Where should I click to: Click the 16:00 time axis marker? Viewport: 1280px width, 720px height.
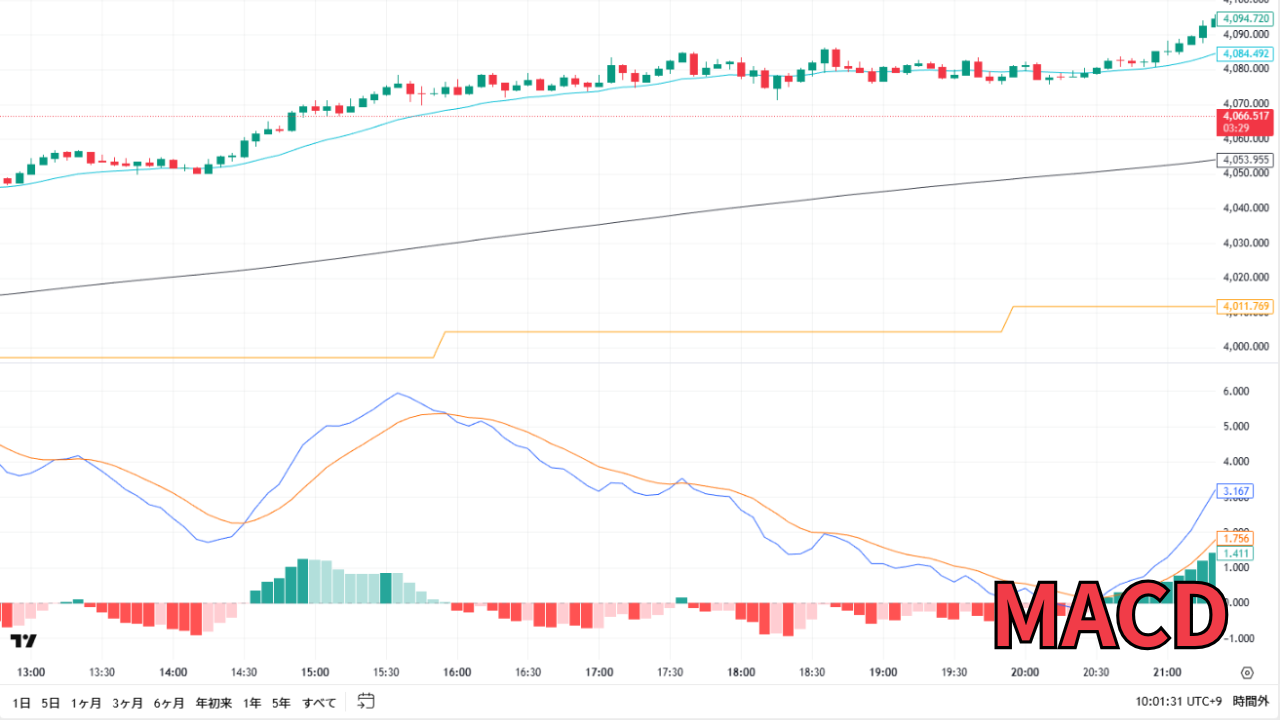457,673
